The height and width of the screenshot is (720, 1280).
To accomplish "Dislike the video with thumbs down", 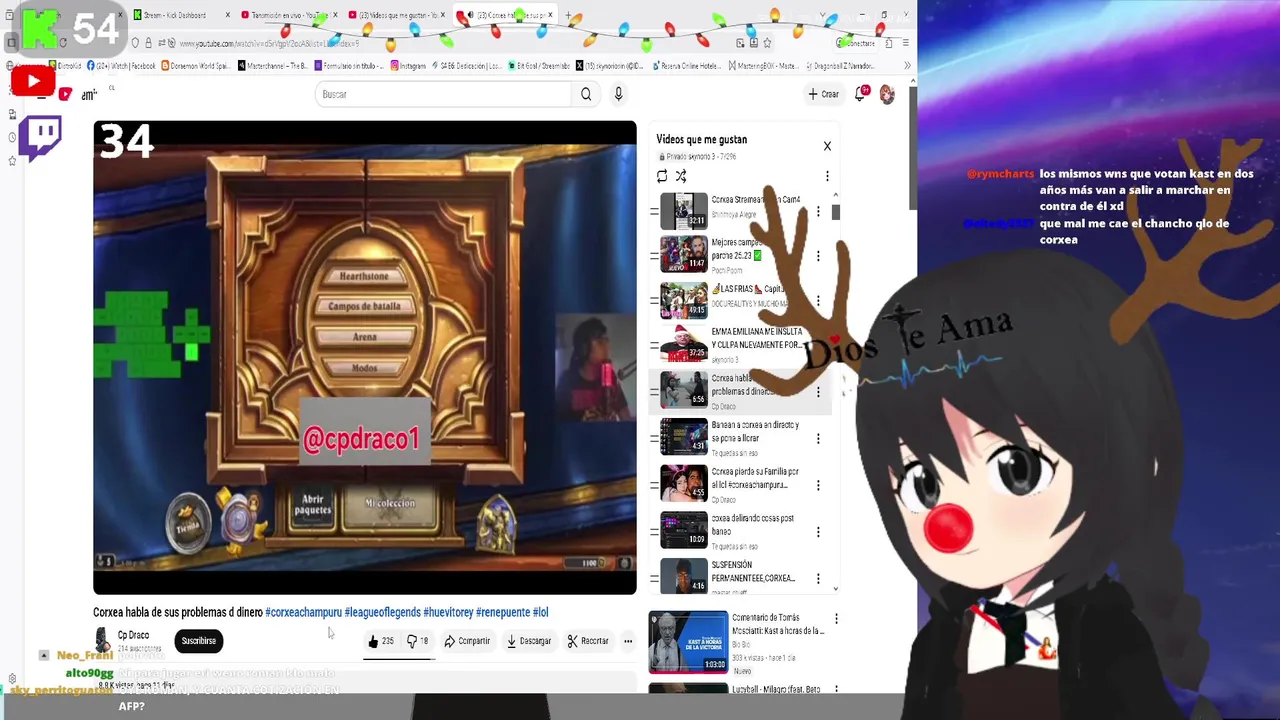I will [417, 641].
